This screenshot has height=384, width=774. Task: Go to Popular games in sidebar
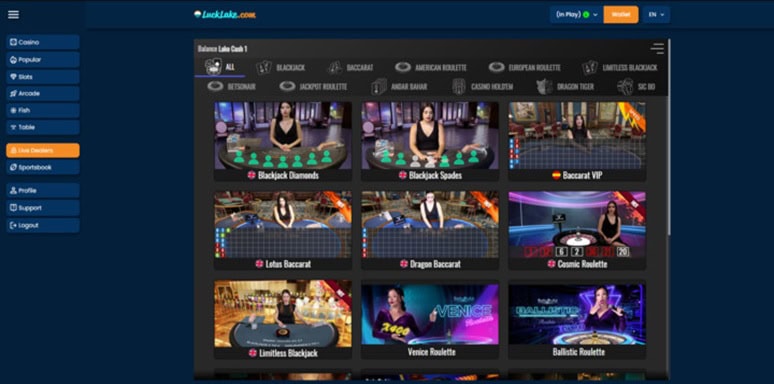tap(42, 60)
